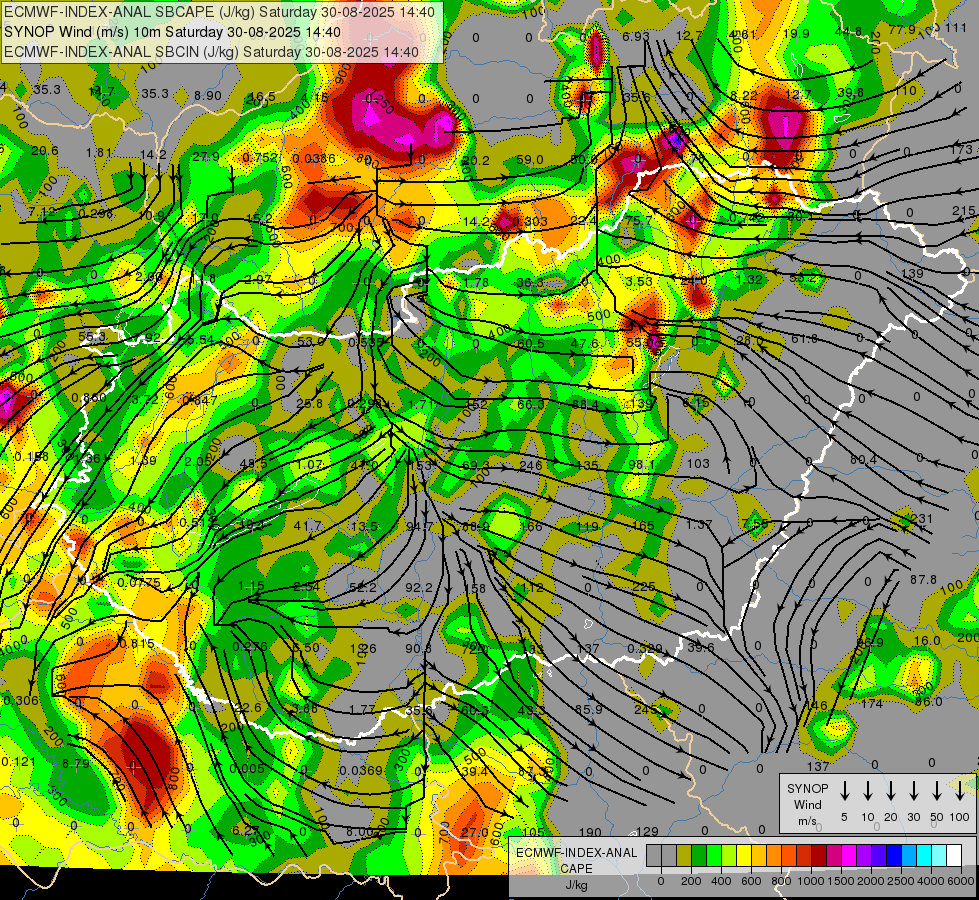The width and height of the screenshot is (979, 900).
Task: Click the map value 41.7
Action: 308,525
